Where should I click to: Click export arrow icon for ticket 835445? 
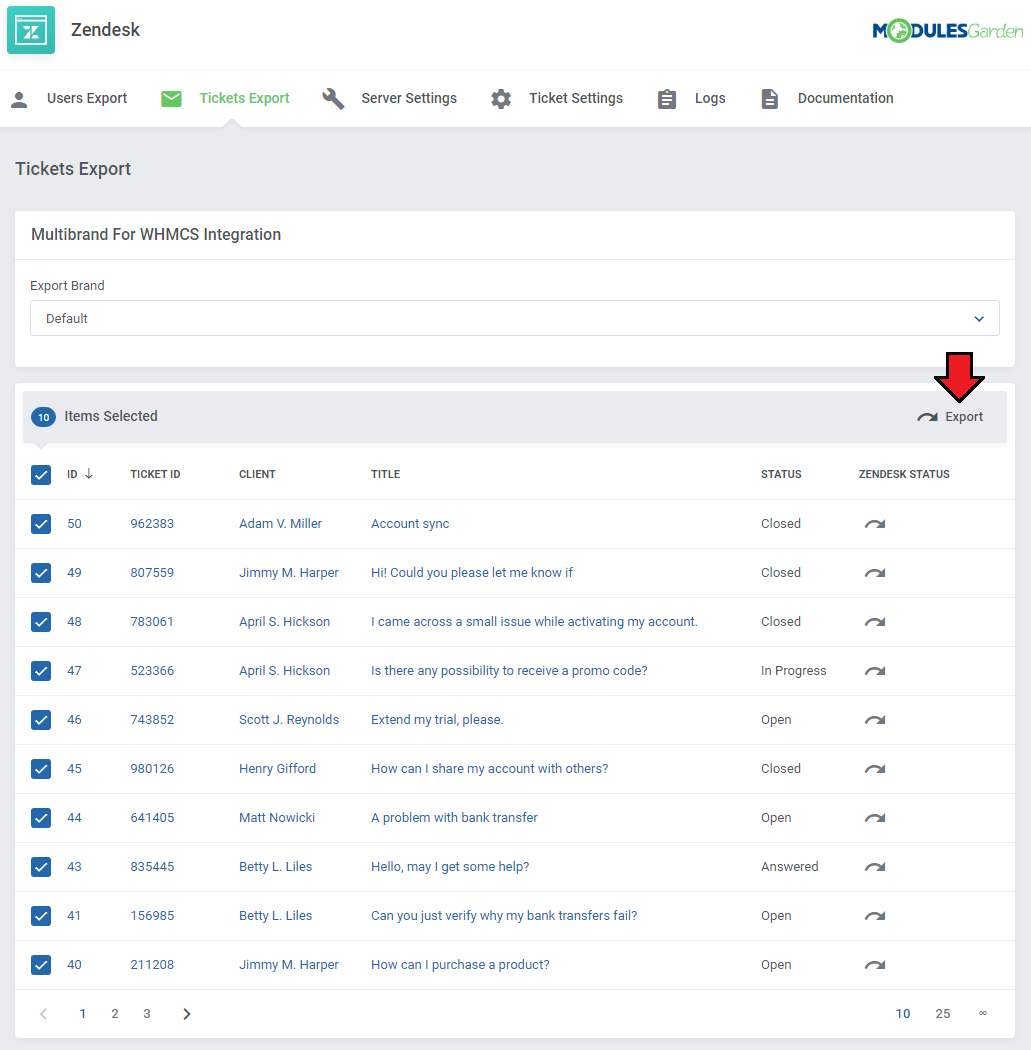(875, 867)
